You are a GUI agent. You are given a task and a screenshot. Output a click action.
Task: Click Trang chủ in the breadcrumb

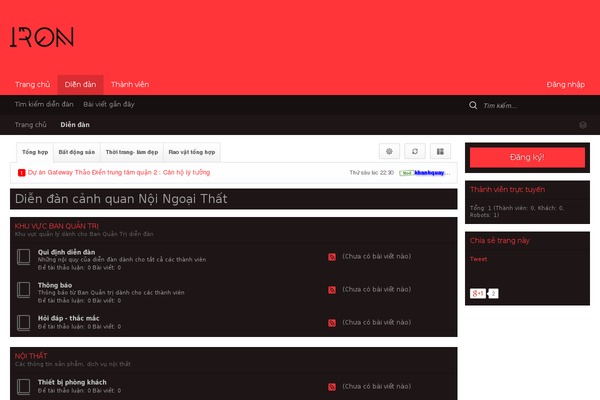[x=31, y=124]
